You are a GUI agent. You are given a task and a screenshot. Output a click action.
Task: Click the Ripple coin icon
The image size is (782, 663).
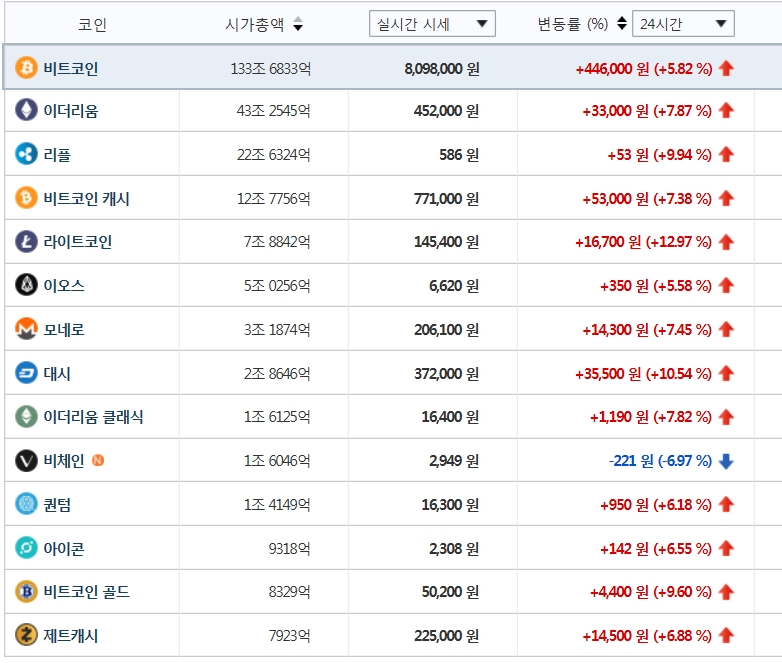26,155
